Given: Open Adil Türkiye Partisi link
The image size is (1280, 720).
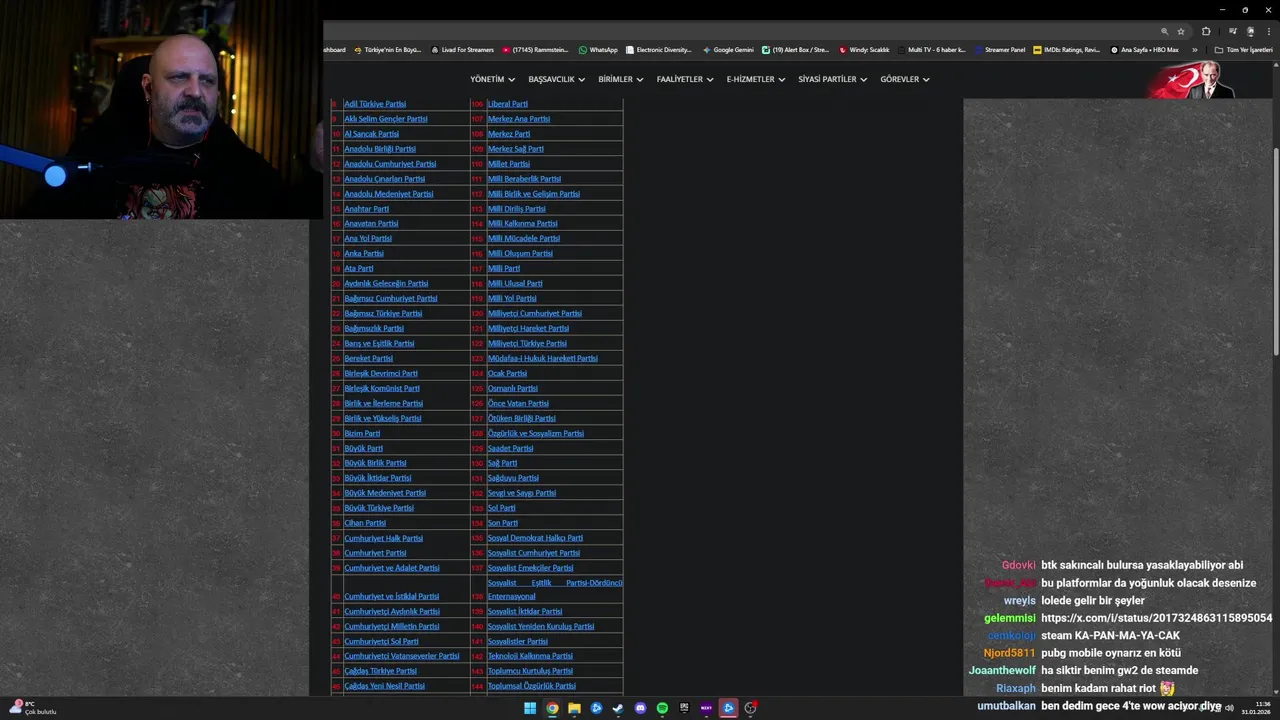Looking at the screenshot, I should click(375, 104).
